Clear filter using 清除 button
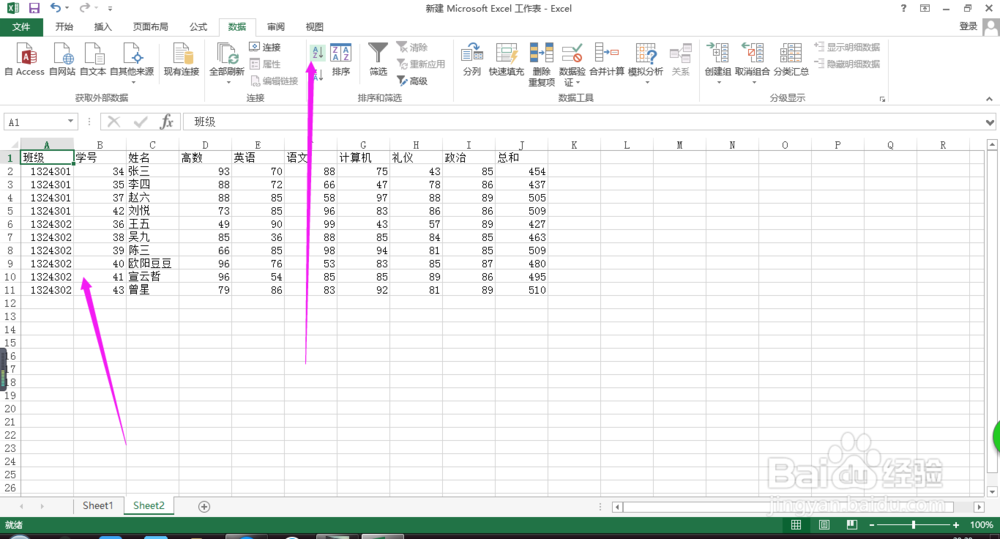Screen dimensions: 1000x539 [x=412, y=47]
